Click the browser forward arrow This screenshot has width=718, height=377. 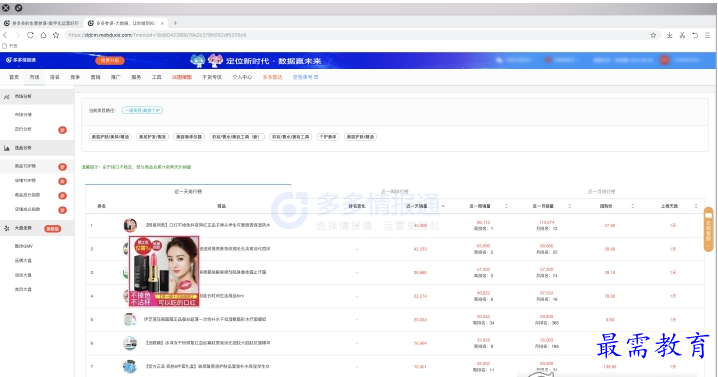[17, 35]
